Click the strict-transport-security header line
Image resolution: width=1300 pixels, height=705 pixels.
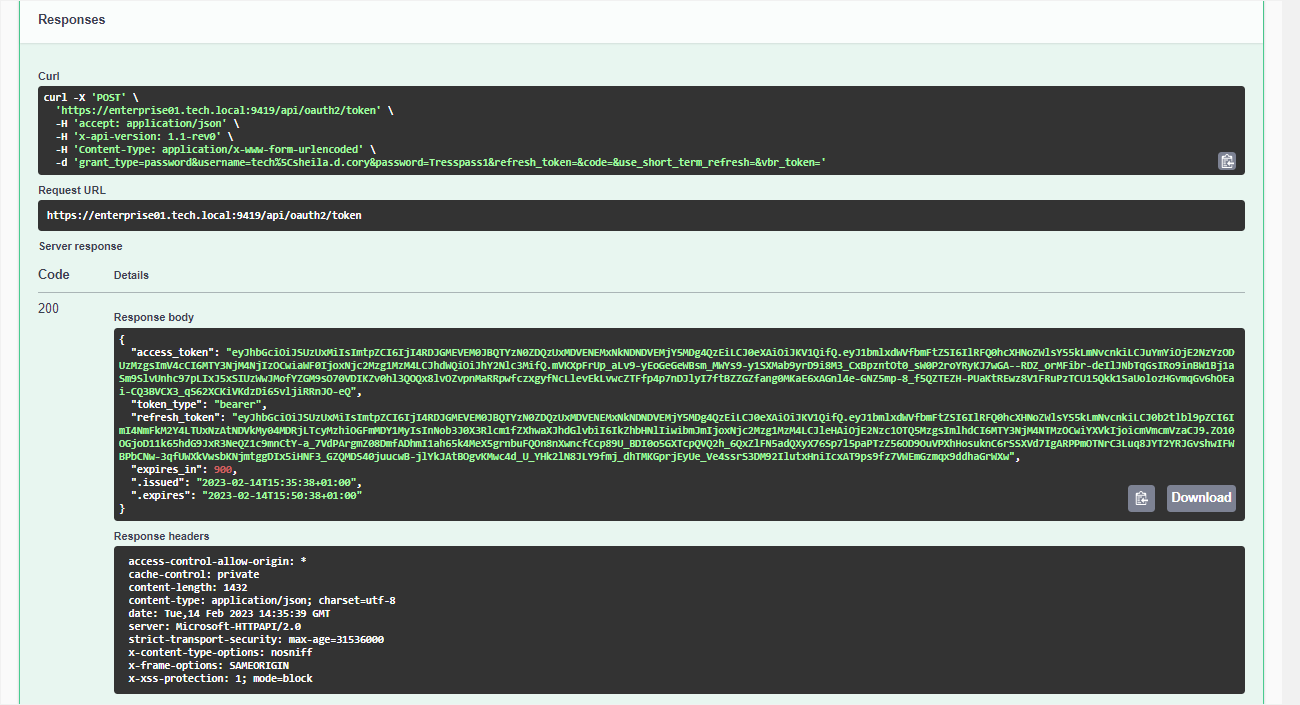pyautogui.click(x=256, y=640)
